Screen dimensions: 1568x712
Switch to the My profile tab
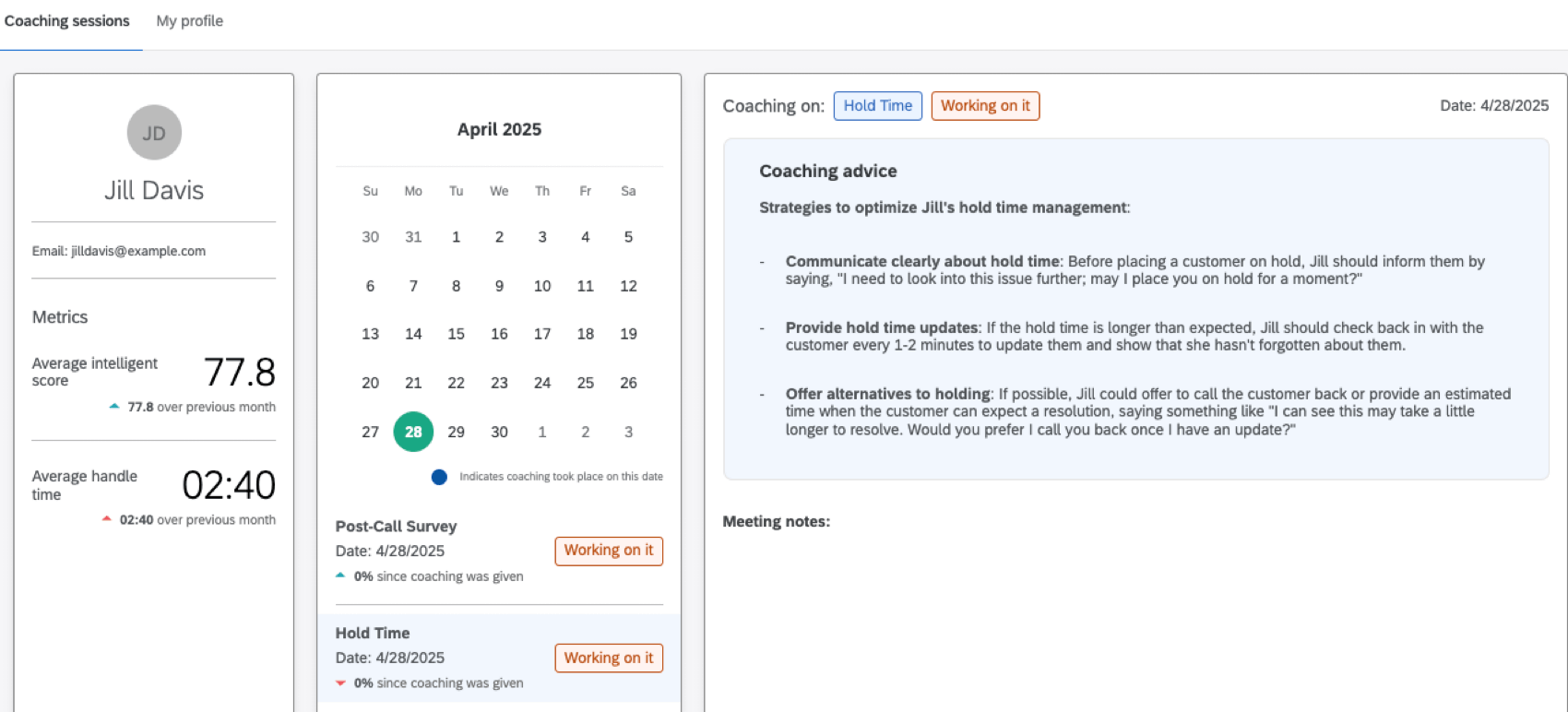coord(189,20)
